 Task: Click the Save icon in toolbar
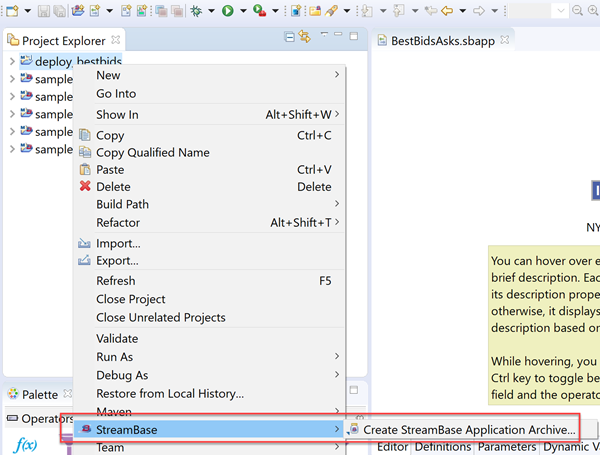[42, 11]
